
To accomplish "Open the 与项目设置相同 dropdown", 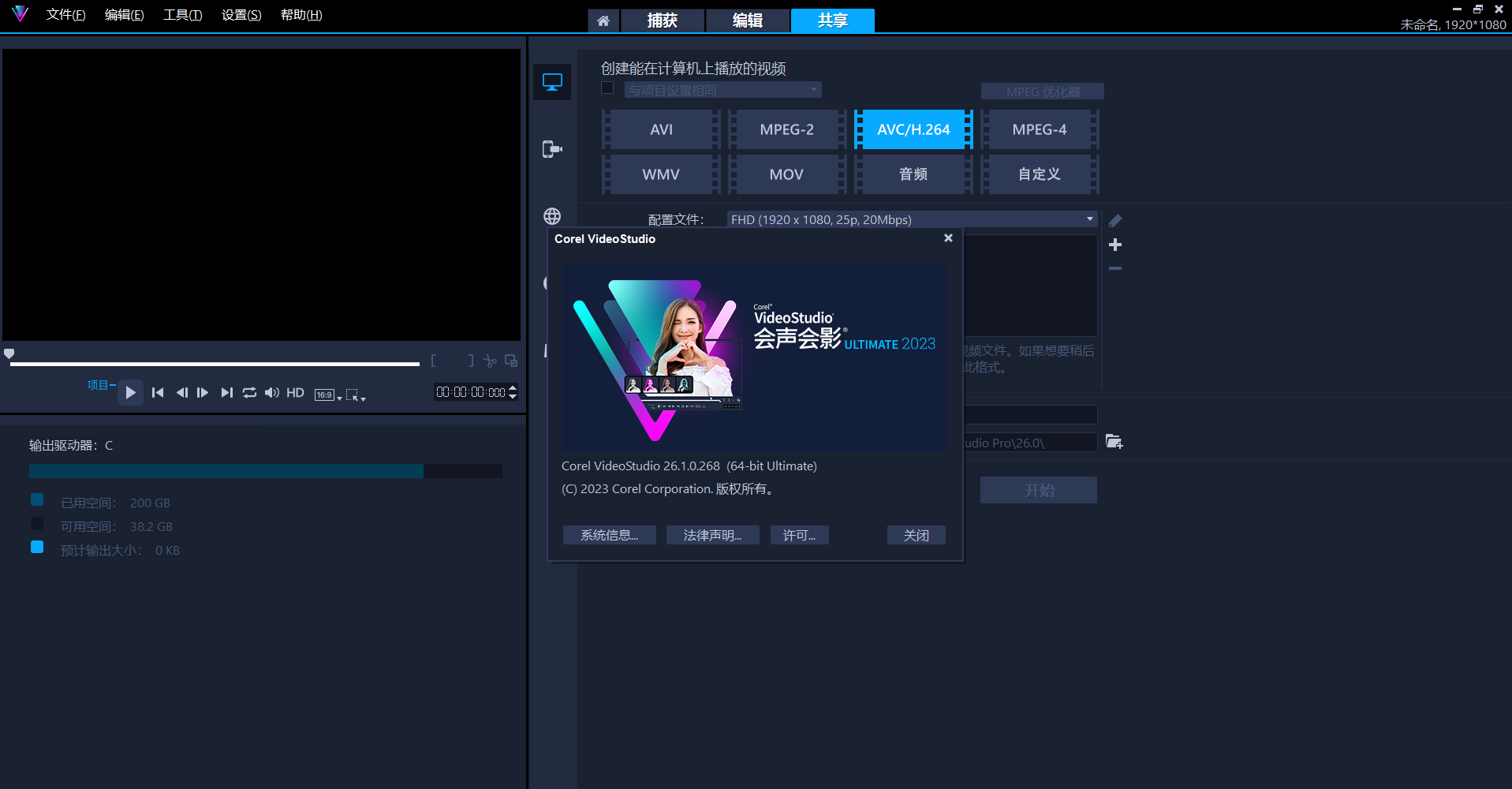I will [723, 90].
